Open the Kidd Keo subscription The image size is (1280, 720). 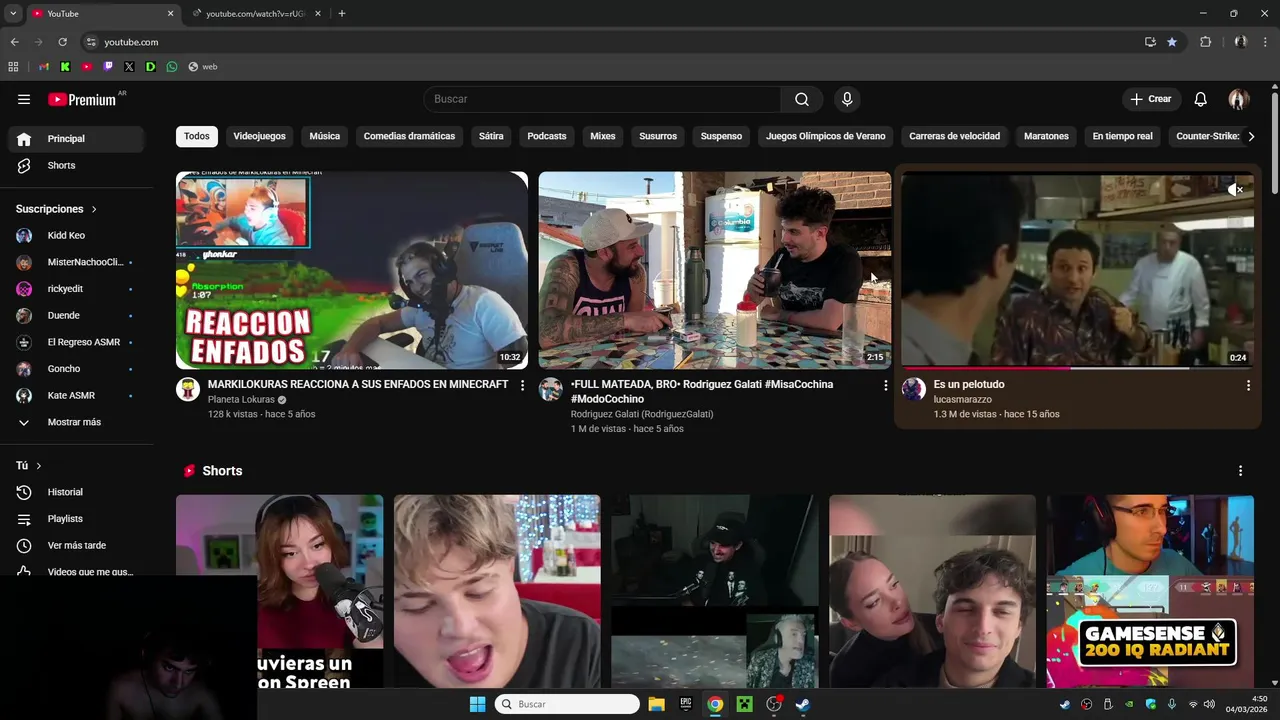coord(76,236)
